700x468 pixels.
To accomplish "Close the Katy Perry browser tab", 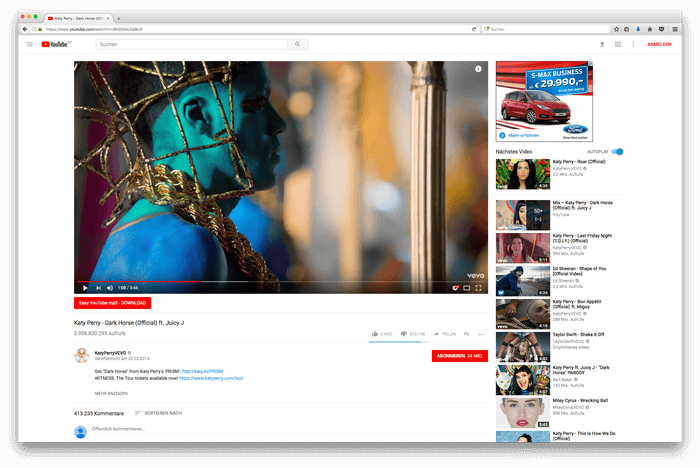I will [x=108, y=18].
